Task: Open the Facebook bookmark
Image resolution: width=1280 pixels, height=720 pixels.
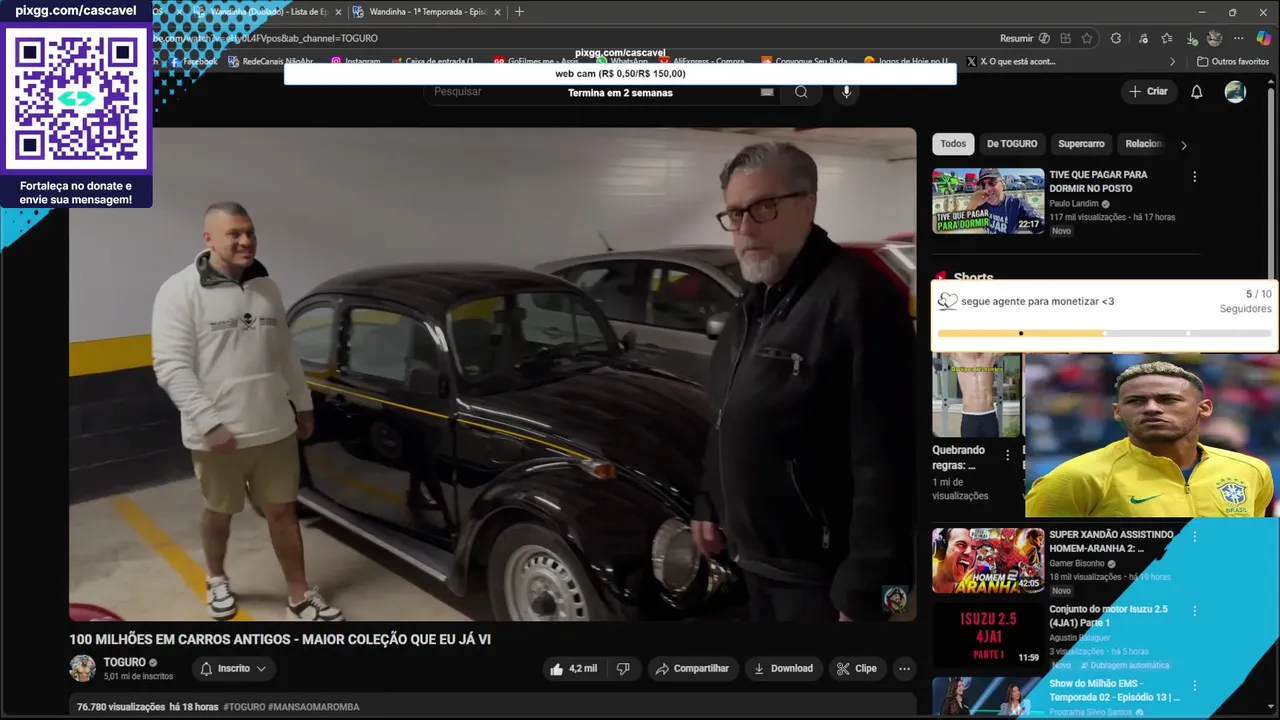Action: pos(194,61)
